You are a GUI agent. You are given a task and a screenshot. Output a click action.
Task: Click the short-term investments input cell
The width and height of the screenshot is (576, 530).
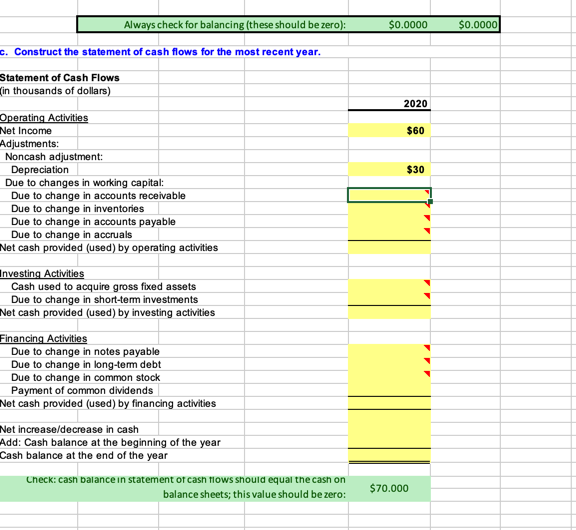[389, 299]
